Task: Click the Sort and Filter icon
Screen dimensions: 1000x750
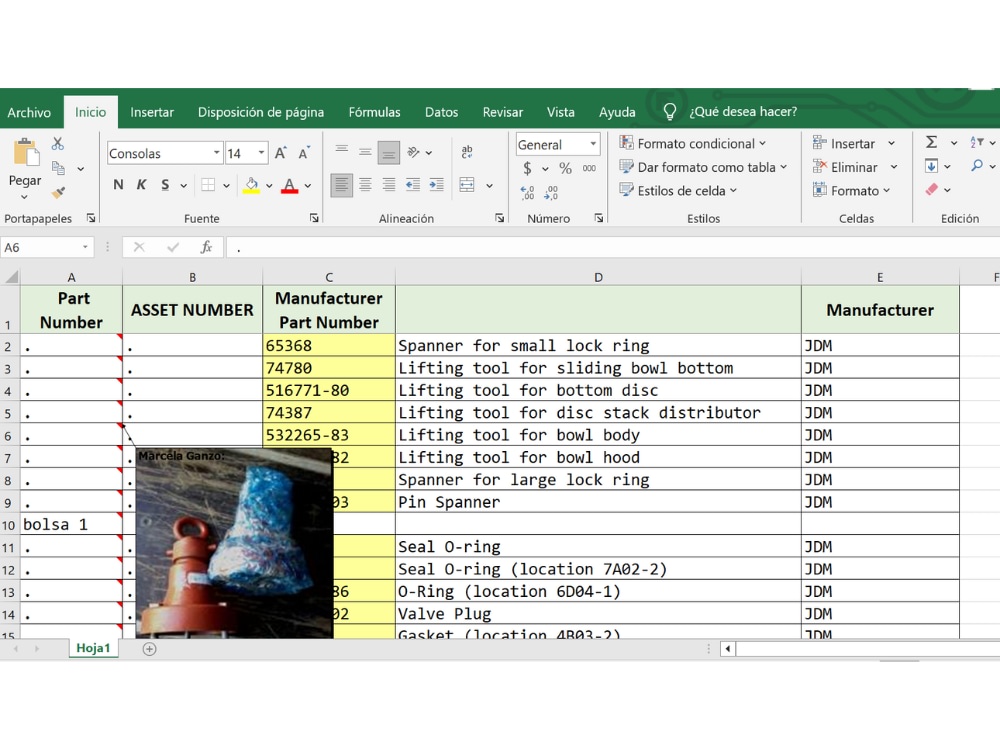Action: pyautogui.click(x=976, y=142)
